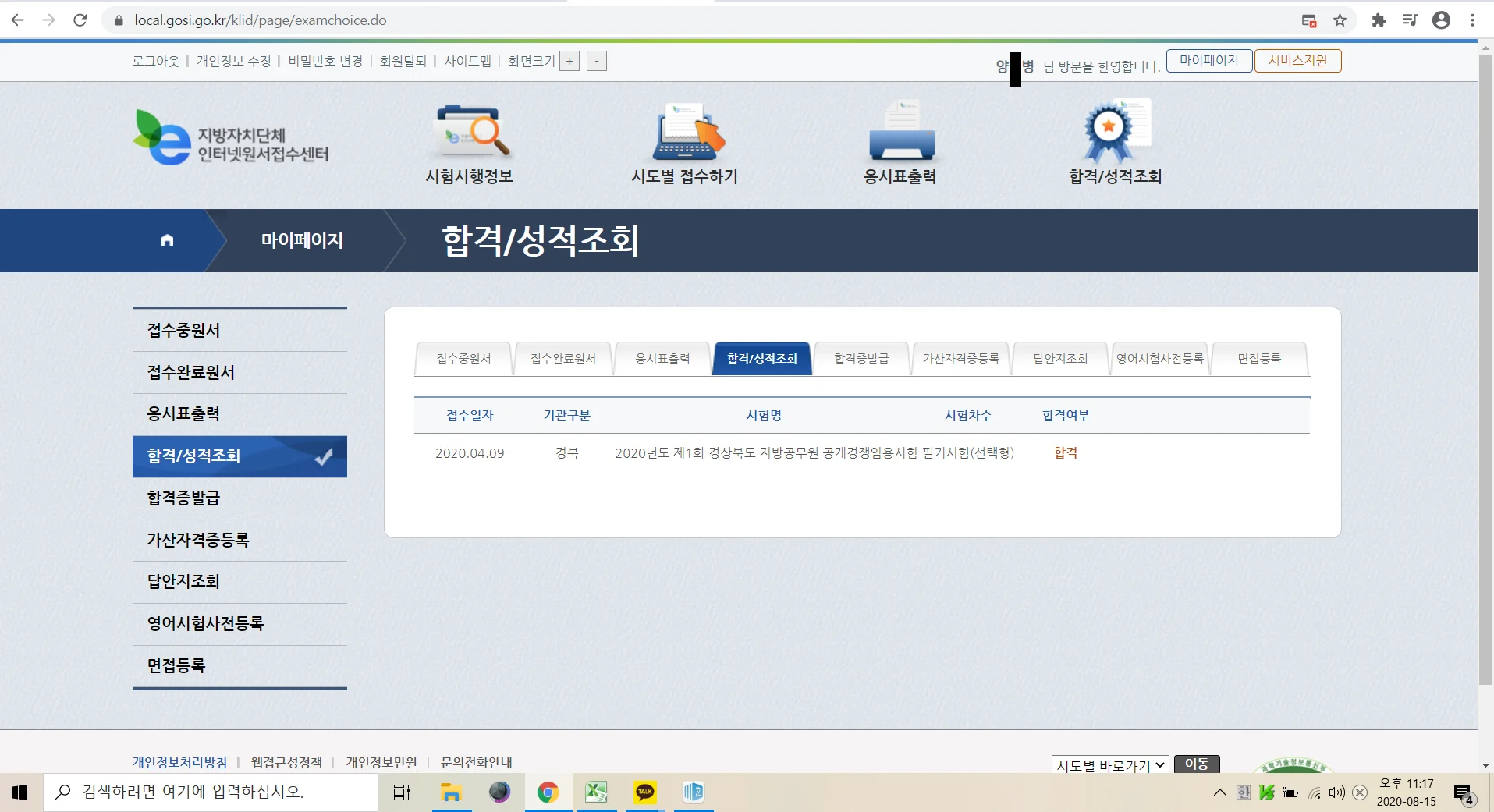The height and width of the screenshot is (812, 1494).
Task: Switch to the 답안지조회 tab
Action: [x=1059, y=359]
